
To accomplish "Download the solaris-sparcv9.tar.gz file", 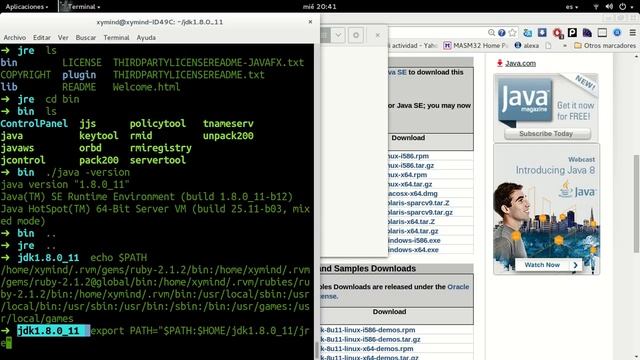I will pyautogui.click(x=420, y=212).
